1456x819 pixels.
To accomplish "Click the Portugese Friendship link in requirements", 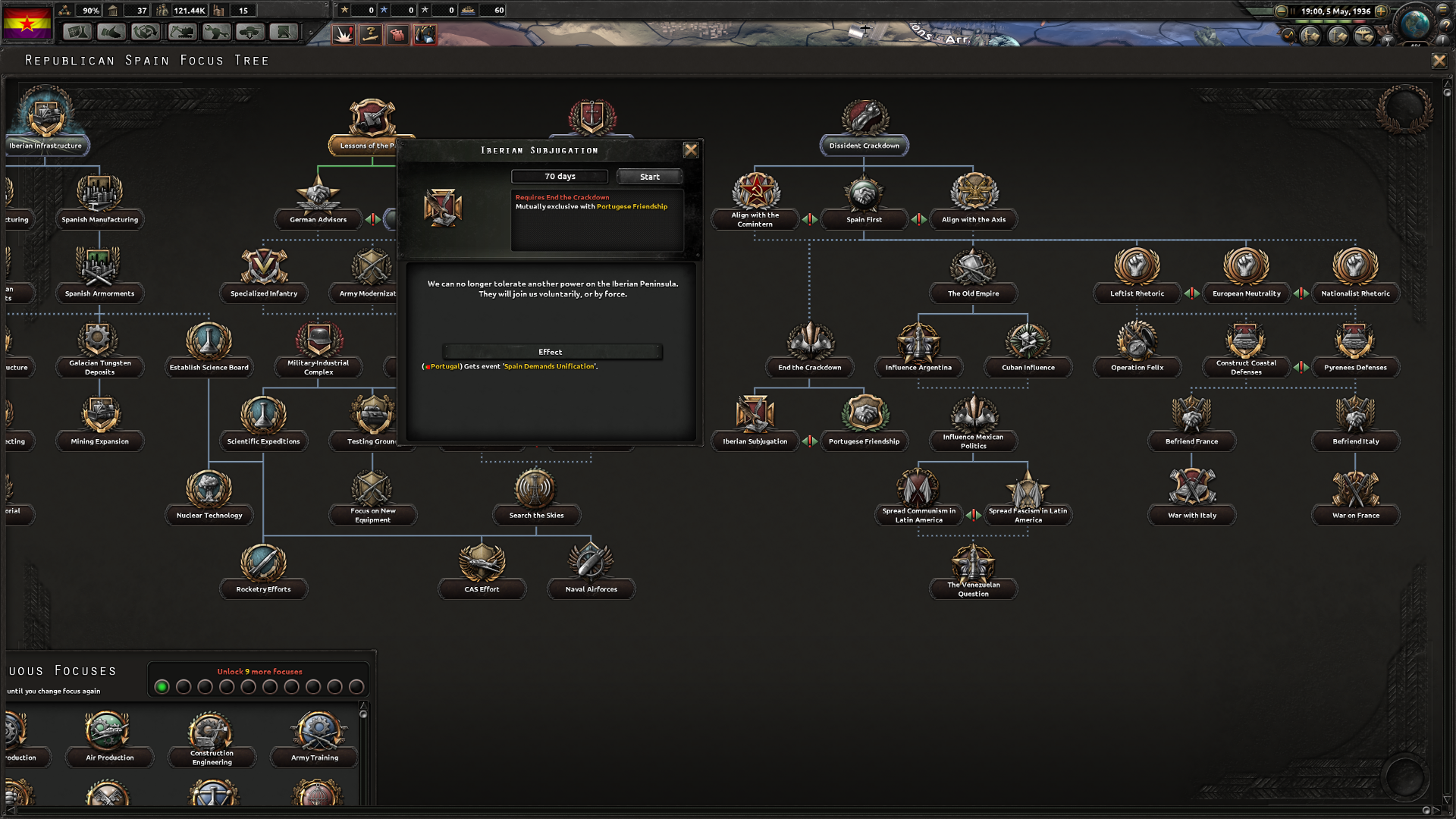I will (632, 206).
